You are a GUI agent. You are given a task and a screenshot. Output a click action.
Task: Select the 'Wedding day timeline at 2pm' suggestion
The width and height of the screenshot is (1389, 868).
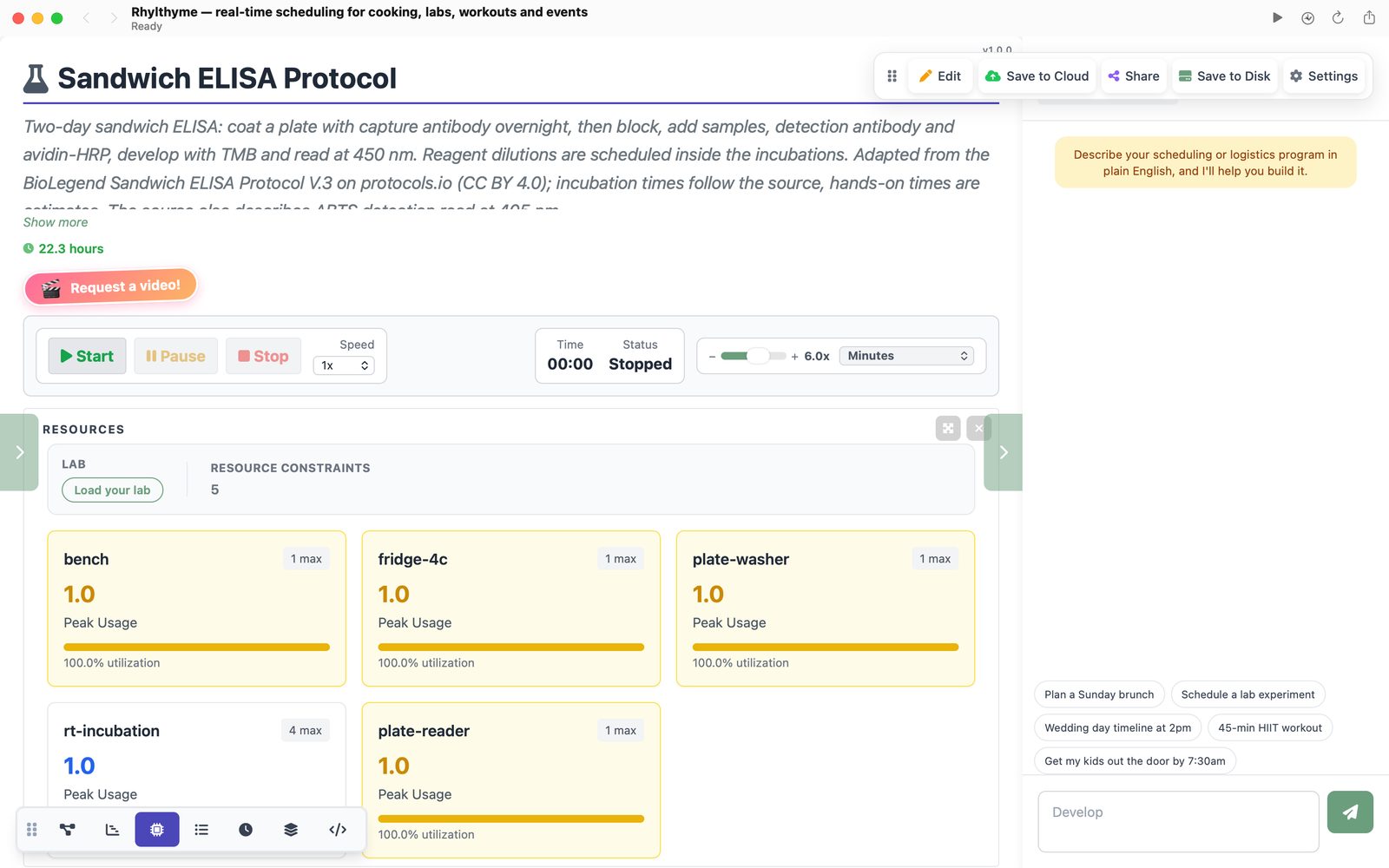1118,727
